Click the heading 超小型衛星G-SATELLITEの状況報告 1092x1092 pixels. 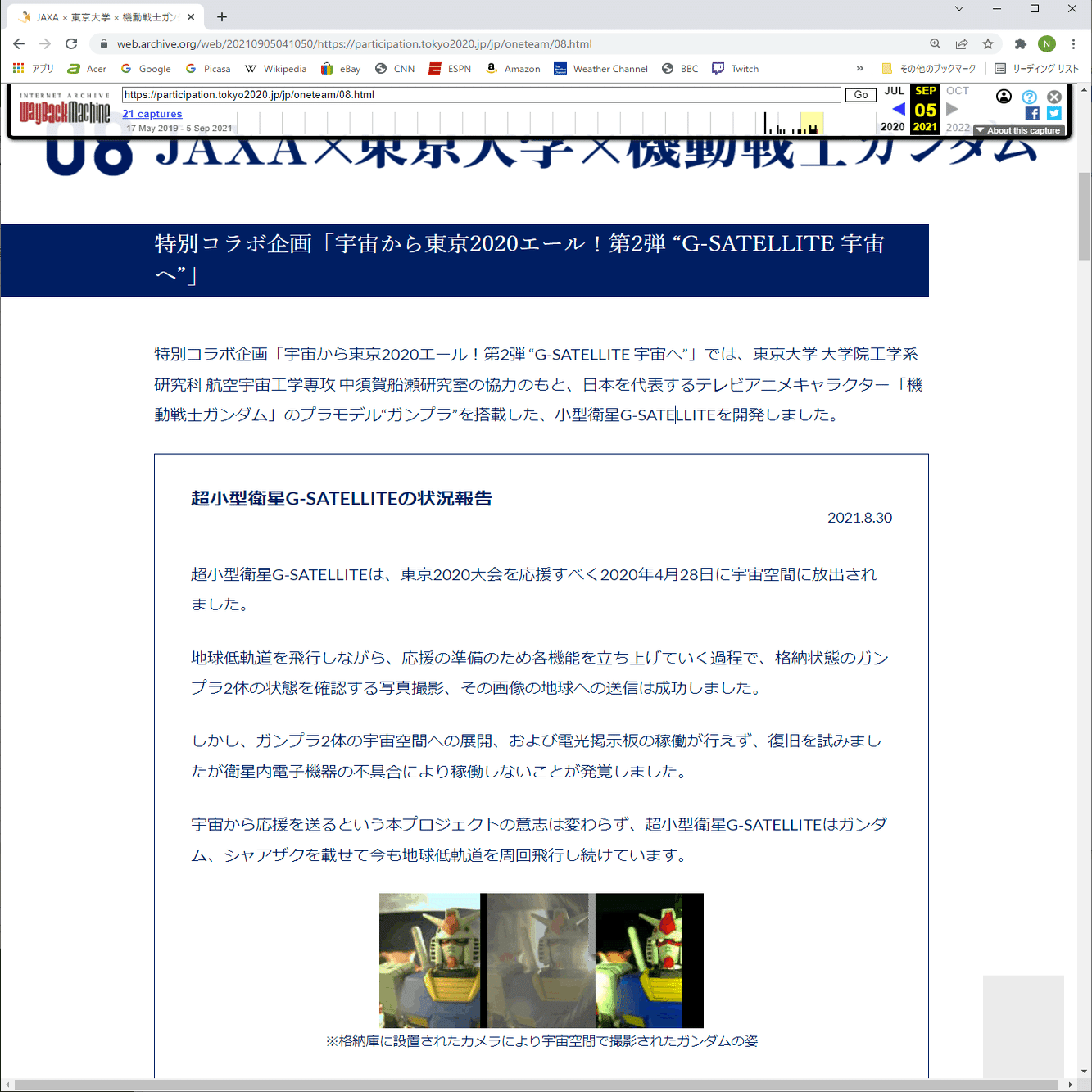(342, 498)
